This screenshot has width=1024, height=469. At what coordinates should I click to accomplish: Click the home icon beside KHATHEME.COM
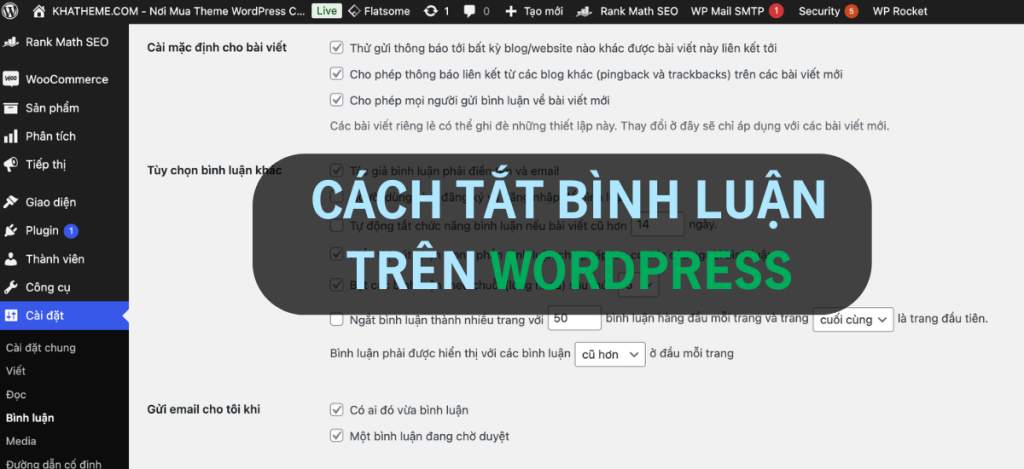(x=39, y=10)
